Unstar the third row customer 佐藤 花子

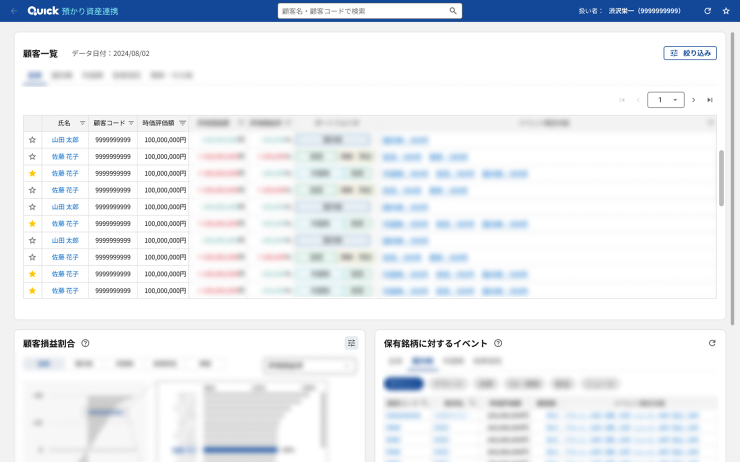click(x=32, y=173)
